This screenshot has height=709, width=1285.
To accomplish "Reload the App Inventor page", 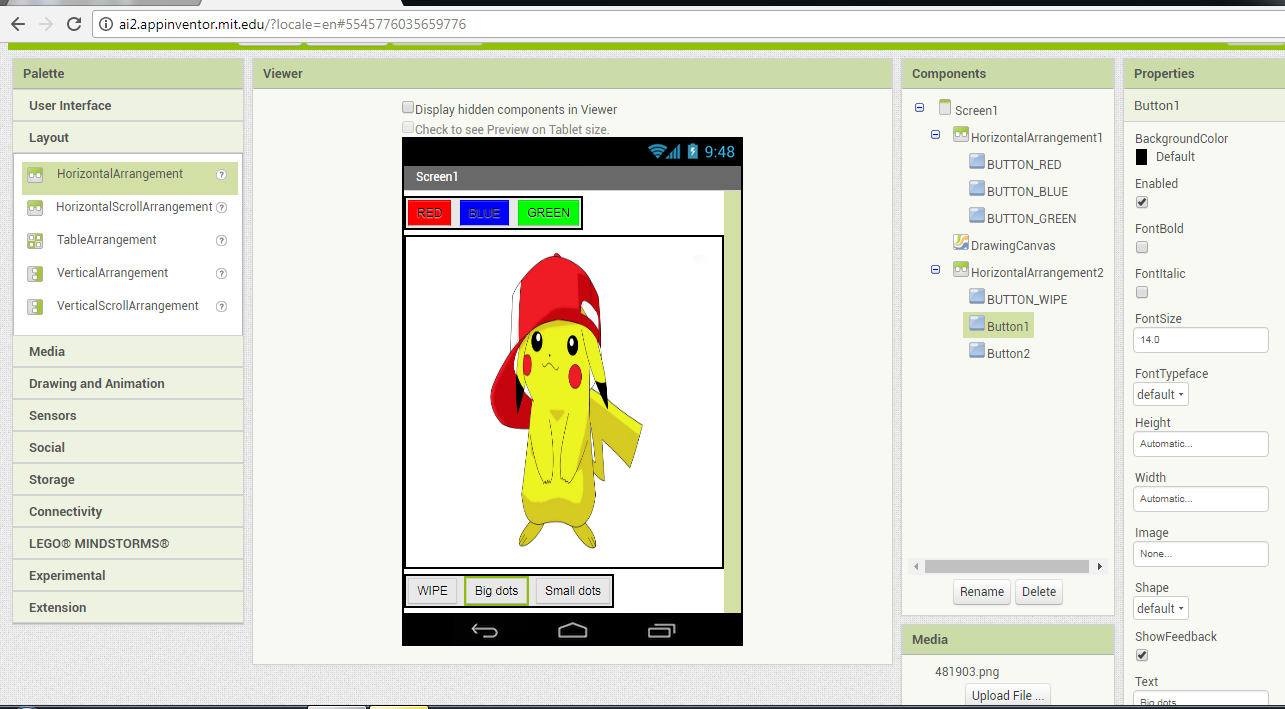I will 74,24.
